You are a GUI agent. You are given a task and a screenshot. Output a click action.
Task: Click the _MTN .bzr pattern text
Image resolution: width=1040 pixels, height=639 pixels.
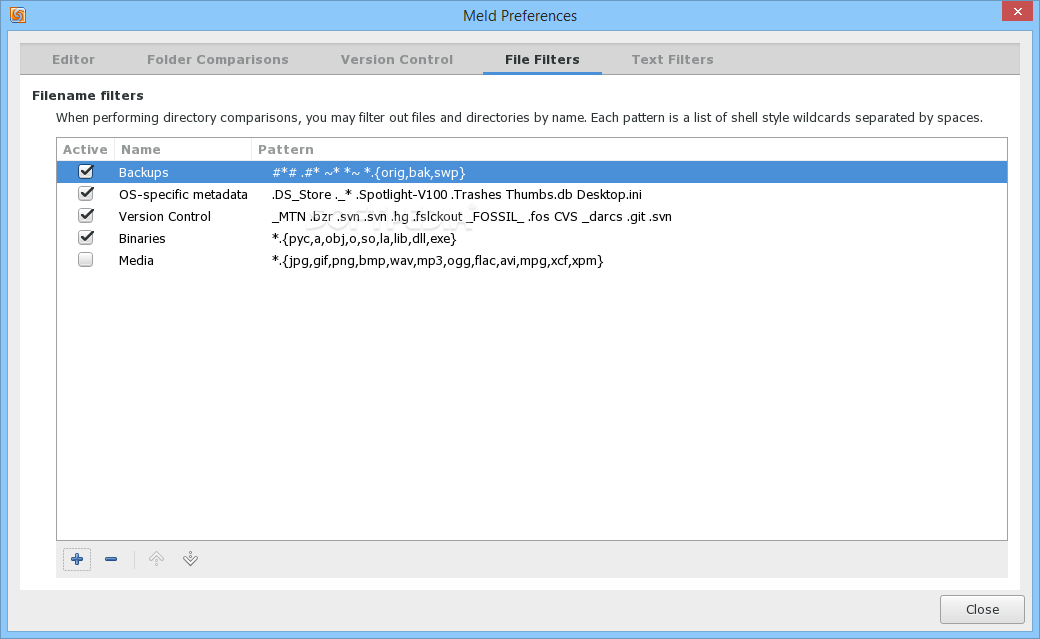click(x=472, y=216)
